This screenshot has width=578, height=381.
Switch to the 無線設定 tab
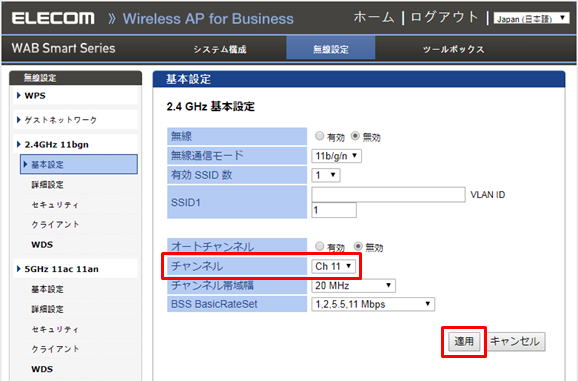(x=331, y=48)
